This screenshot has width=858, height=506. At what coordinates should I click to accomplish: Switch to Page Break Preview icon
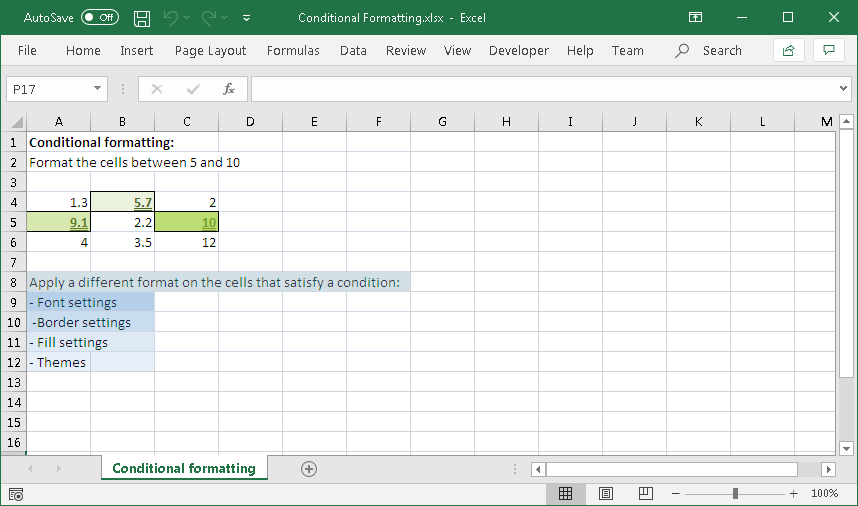pos(646,493)
